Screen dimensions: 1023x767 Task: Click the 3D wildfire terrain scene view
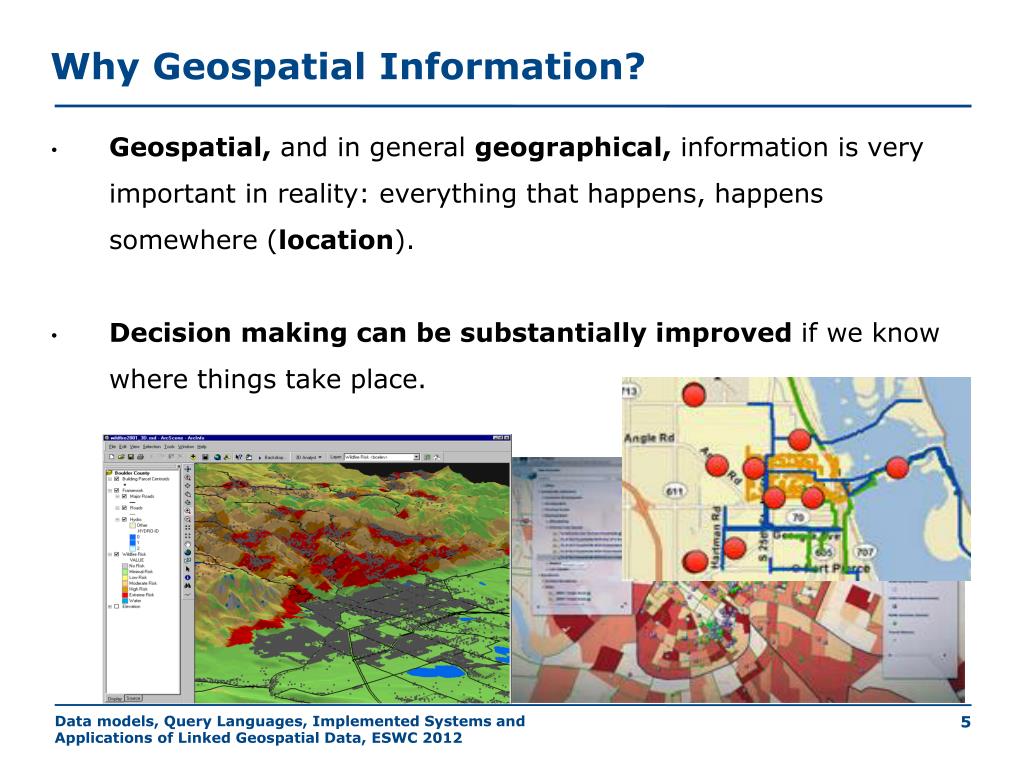pyautogui.click(x=352, y=583)
